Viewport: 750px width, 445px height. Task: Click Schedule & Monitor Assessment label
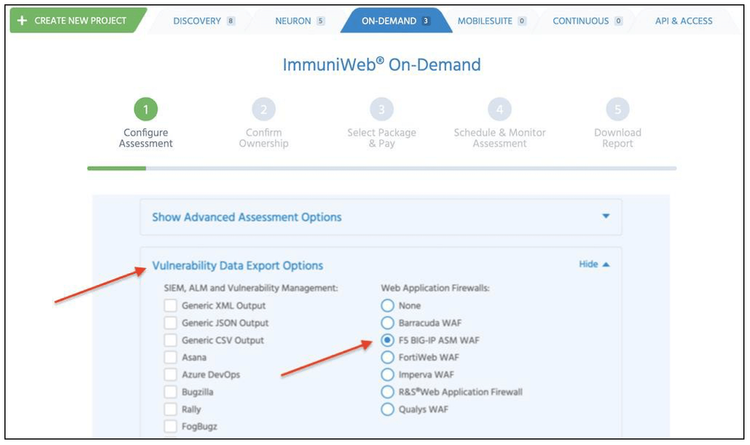(x=500, y=138)
